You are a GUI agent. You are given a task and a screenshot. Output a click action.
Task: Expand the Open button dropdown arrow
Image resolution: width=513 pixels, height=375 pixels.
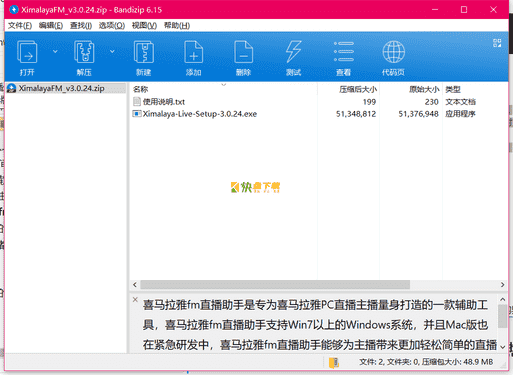(x=55, y=52)
